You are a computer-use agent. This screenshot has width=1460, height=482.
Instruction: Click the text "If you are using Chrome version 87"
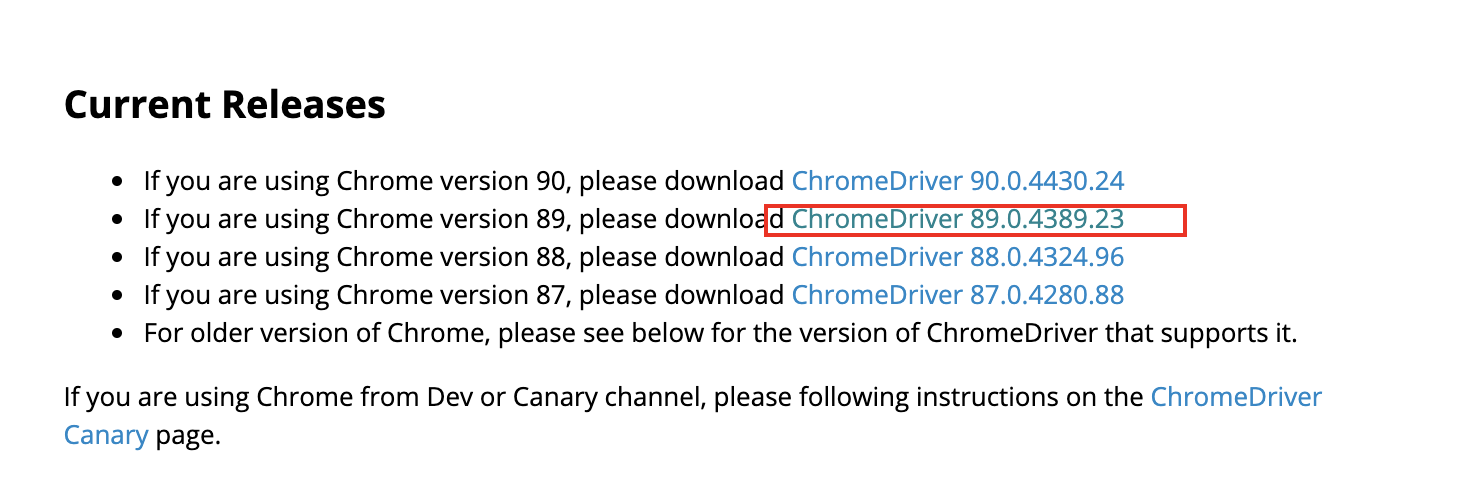[357, 295]
